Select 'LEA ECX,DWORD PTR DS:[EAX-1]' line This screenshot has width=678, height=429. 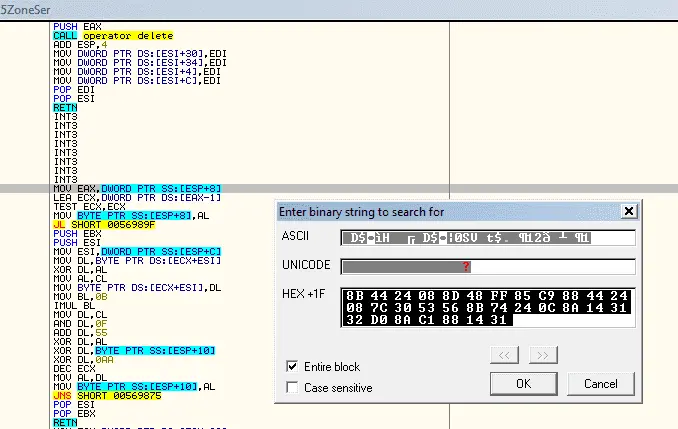point(137,198)
